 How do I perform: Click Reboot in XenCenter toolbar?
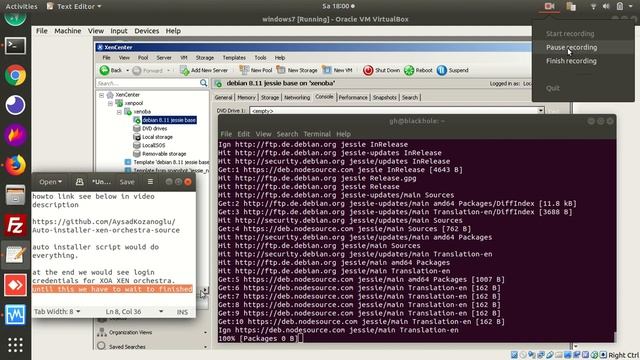pos(418,70)
